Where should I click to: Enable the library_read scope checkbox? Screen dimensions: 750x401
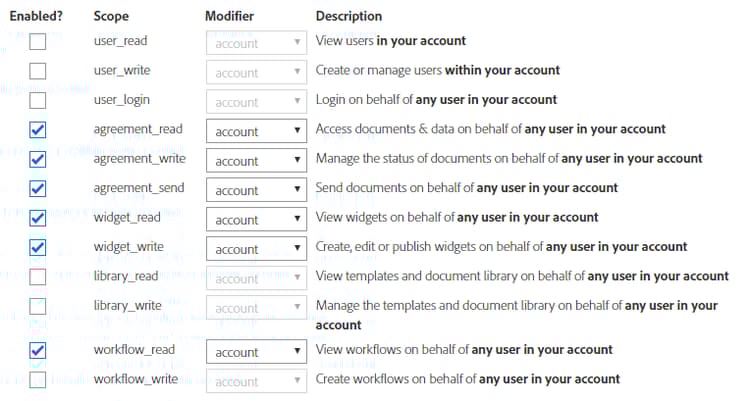[x=37, y=277]
